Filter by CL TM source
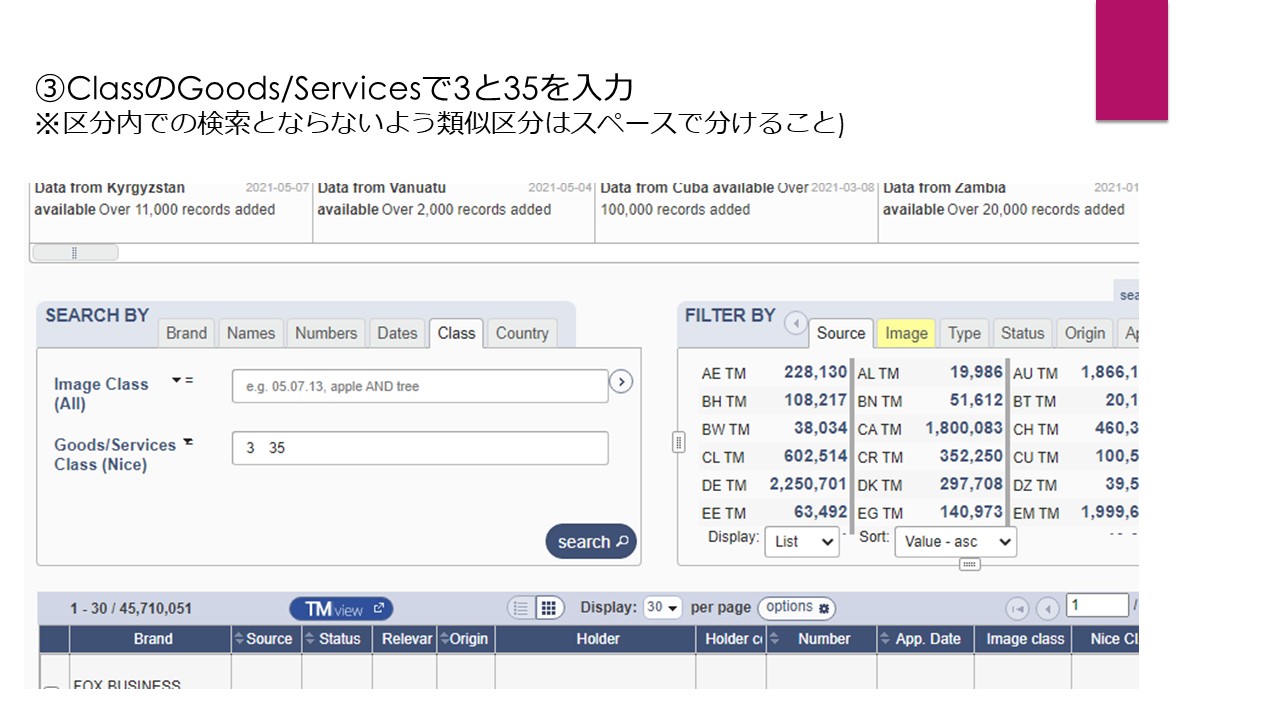 pos(774,457)
